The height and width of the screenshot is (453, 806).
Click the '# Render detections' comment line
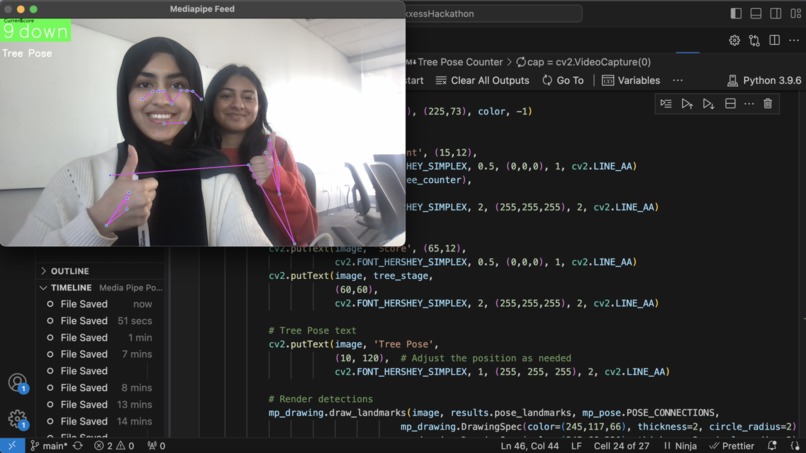click(x=320, y=399)
